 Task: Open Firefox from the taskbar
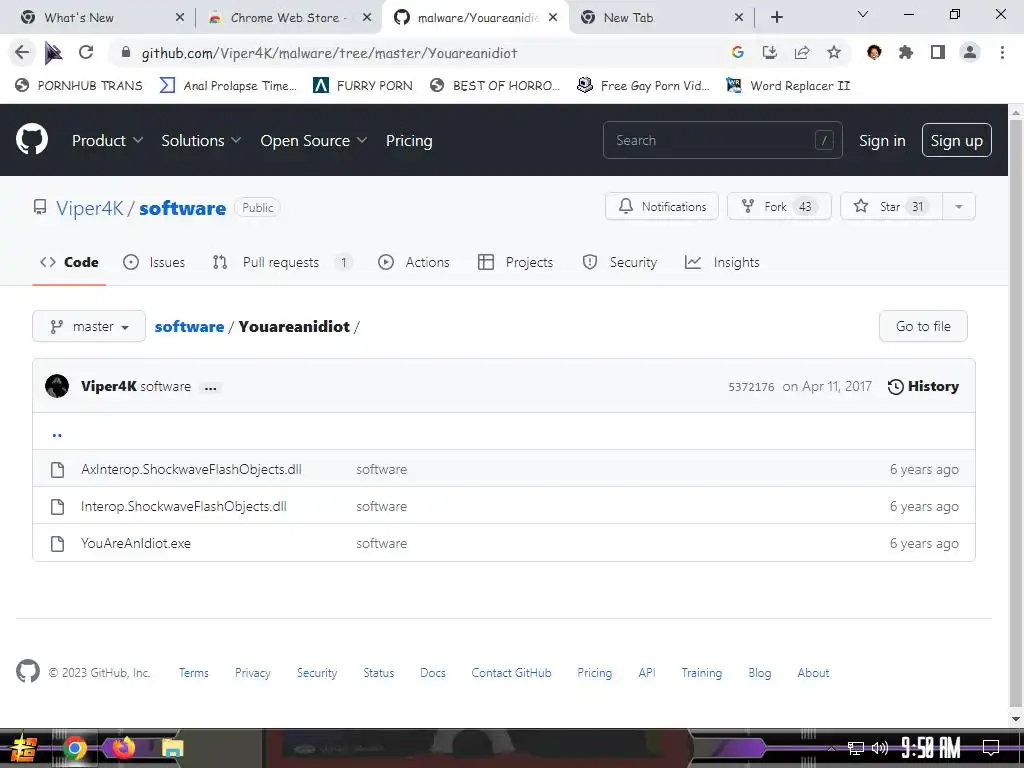(123, 747)
